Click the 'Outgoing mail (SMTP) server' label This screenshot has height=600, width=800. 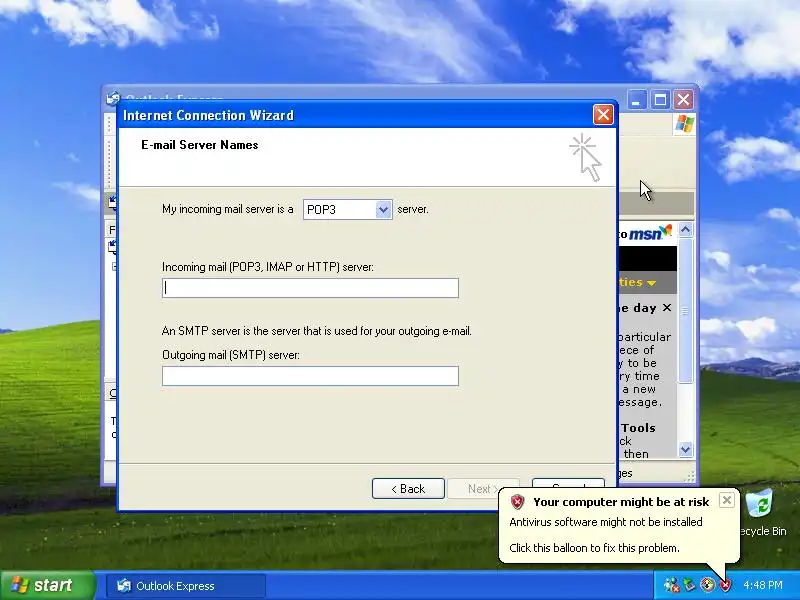pyautogui.click(x=231, y=355)
